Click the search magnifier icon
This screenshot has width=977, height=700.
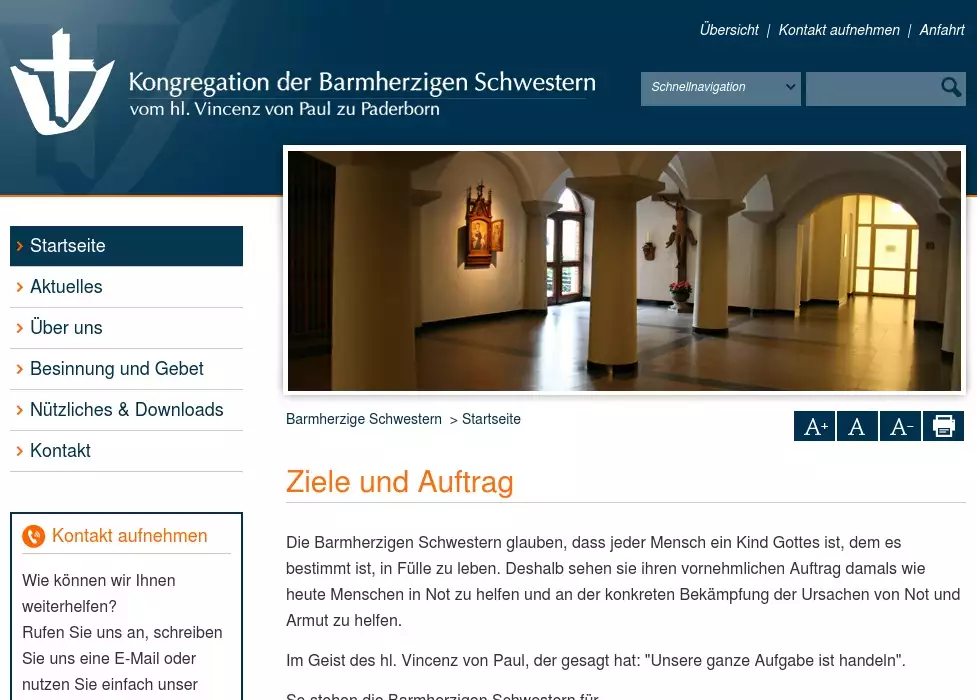tap(951, 88)
